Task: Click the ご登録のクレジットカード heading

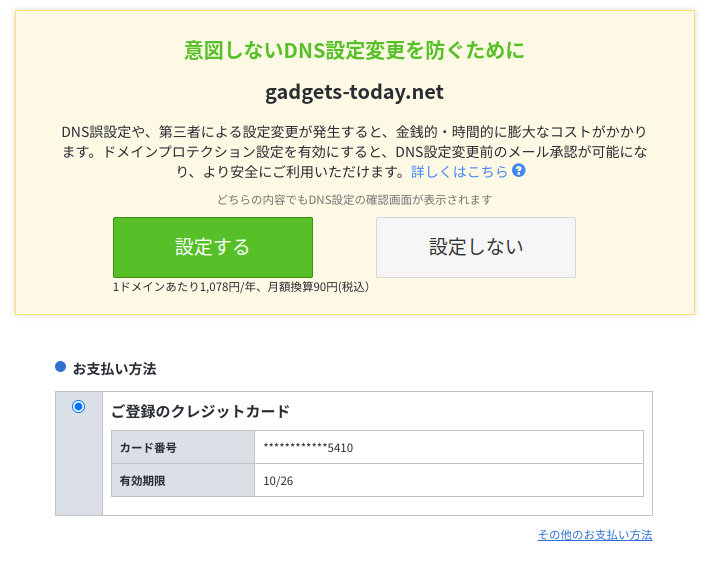Action: [x=200, y=411]
